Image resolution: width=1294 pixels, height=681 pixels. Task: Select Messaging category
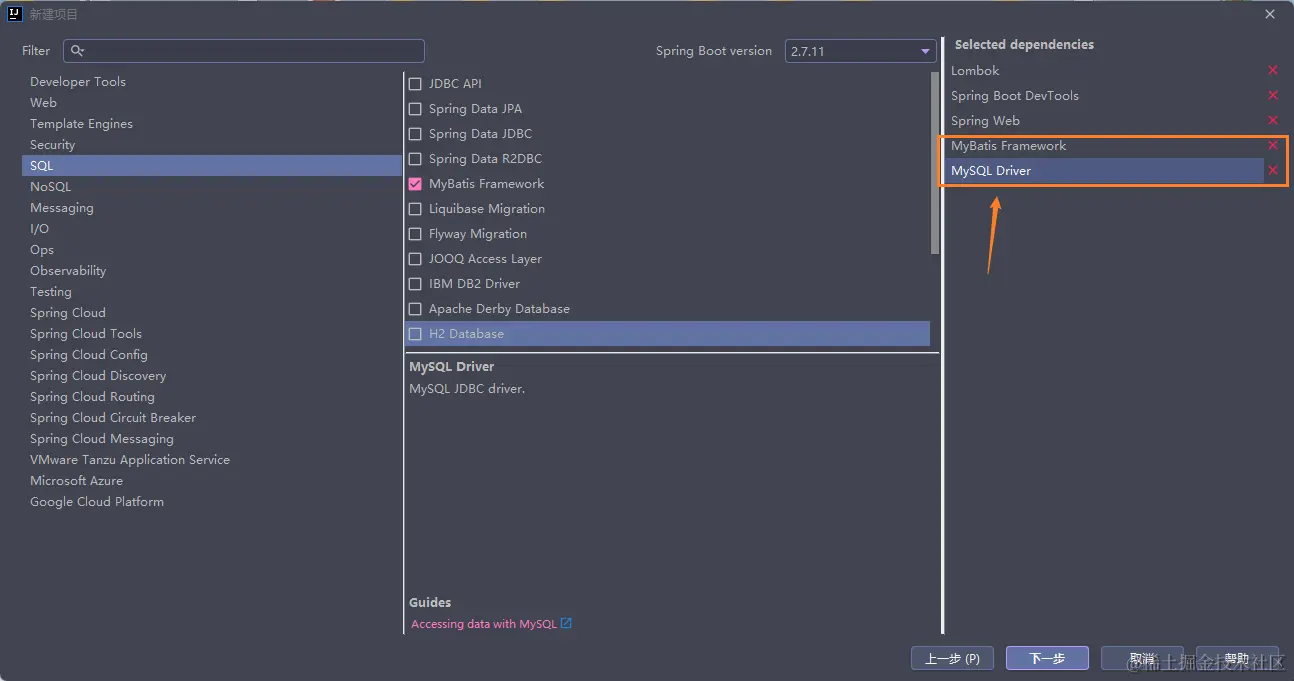click(61, 208)
